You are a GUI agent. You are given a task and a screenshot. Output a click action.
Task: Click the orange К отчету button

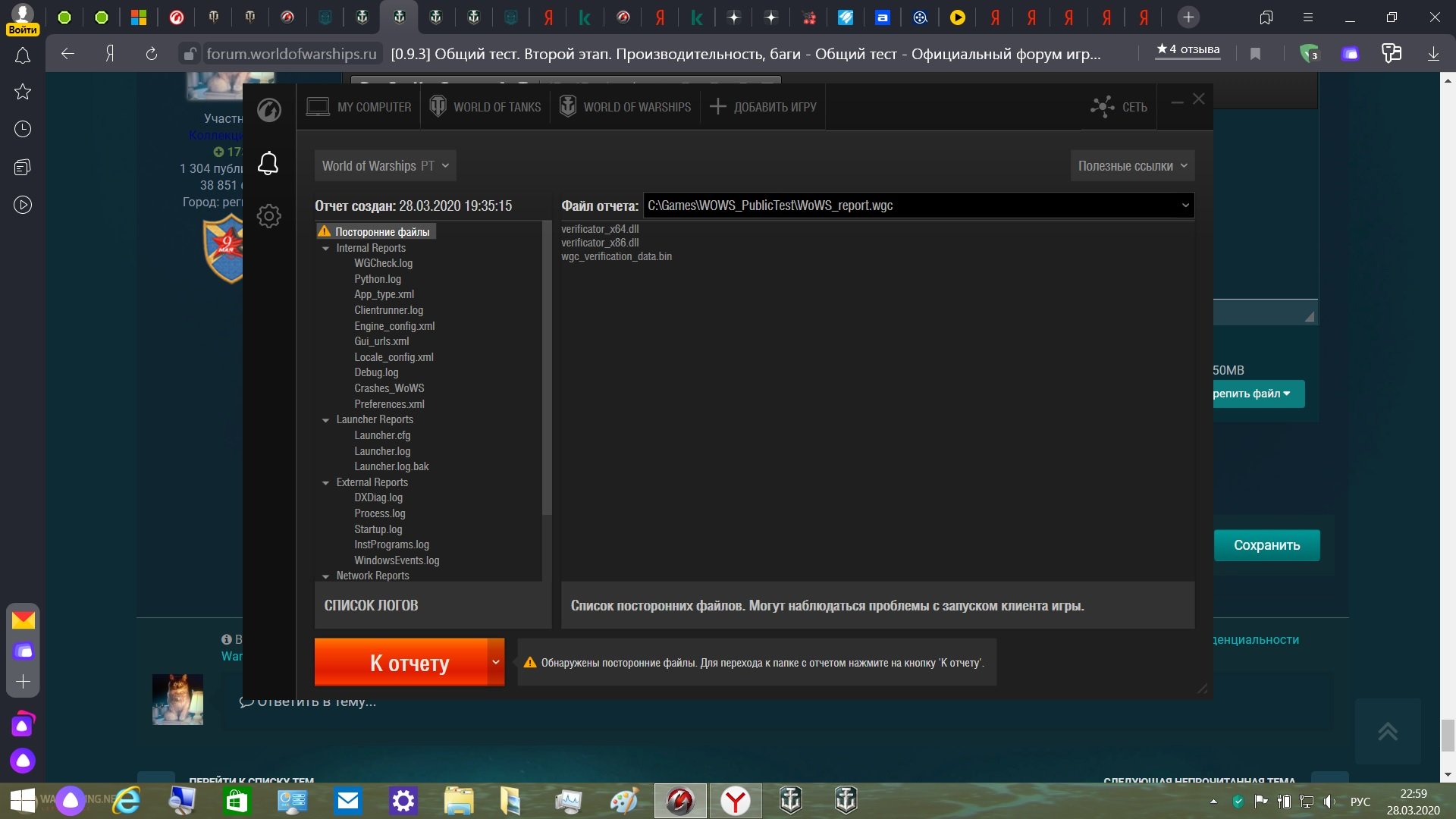coord(401,662)
